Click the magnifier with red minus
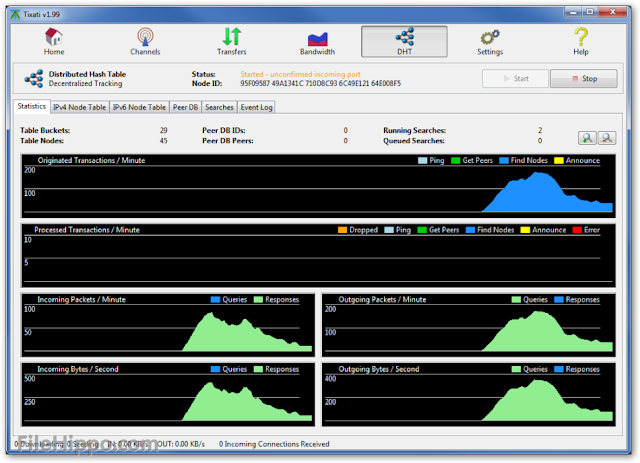 coord(607,138)
